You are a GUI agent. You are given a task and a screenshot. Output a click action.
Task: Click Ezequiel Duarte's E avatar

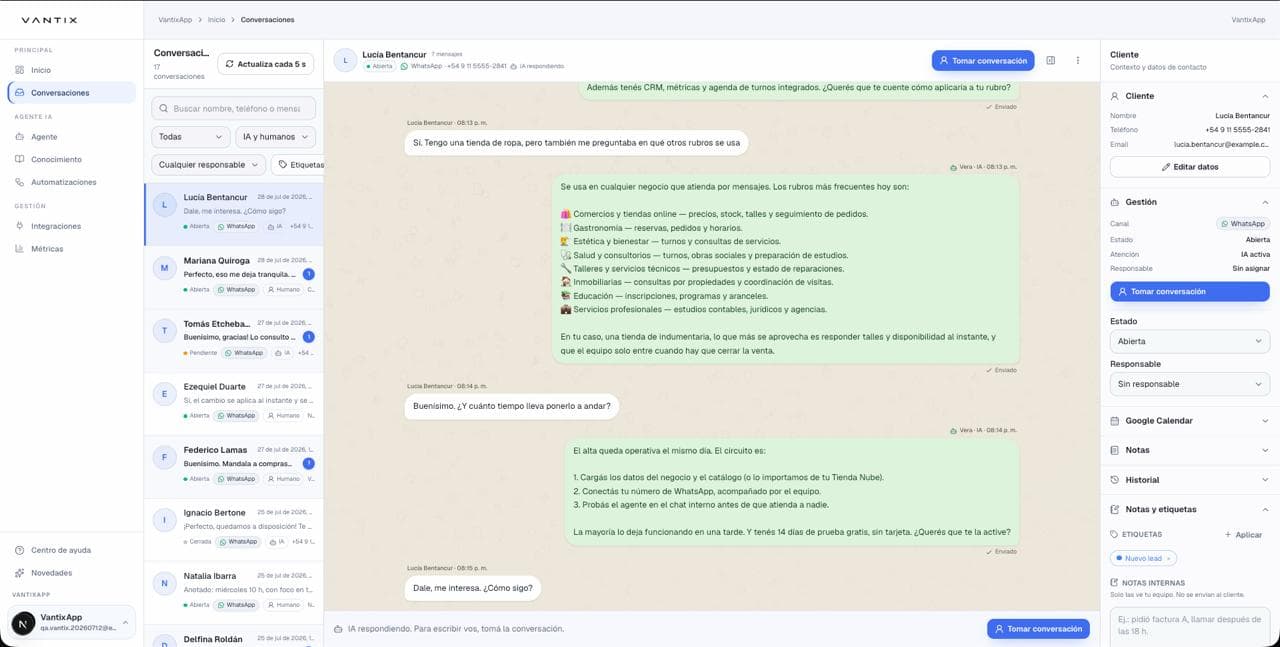point(164,394)
